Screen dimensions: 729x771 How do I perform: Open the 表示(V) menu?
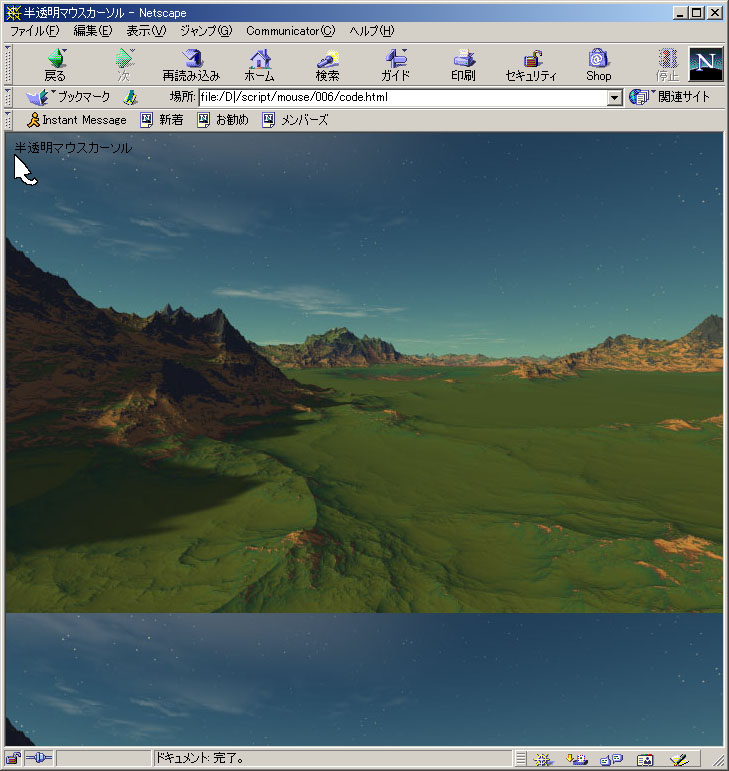click(x=146, y=31)
